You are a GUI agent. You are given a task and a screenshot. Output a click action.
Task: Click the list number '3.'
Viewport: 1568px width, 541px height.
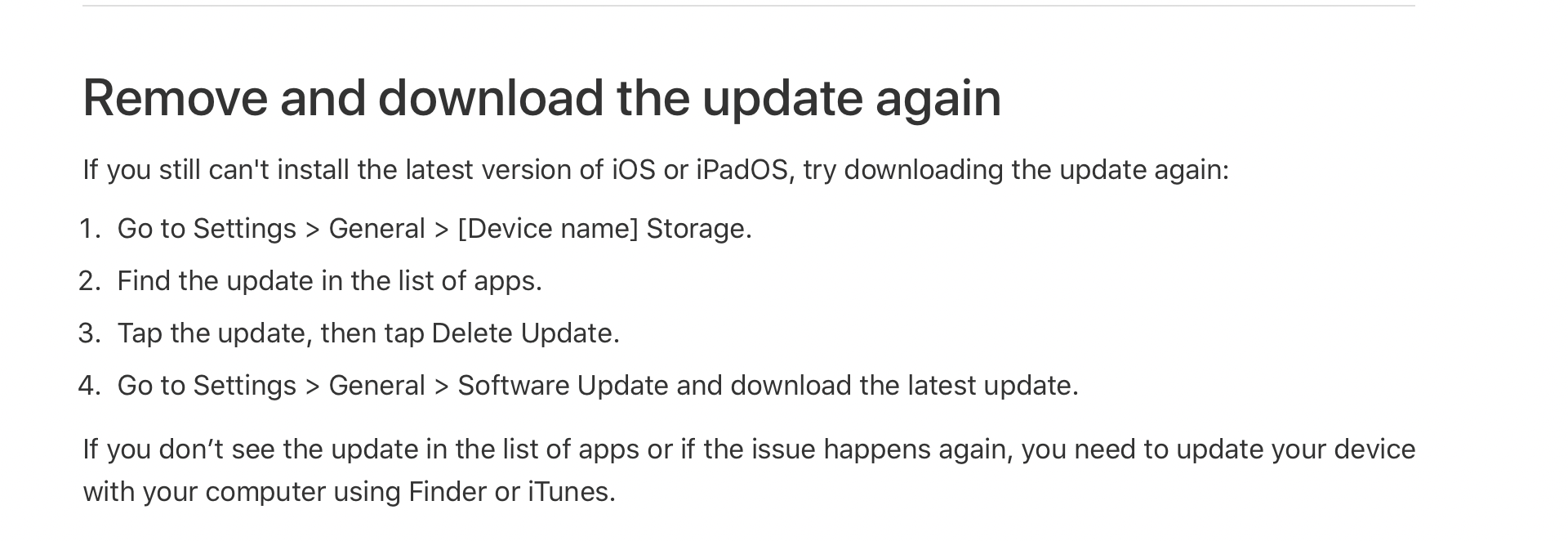(x=90, y=333)
